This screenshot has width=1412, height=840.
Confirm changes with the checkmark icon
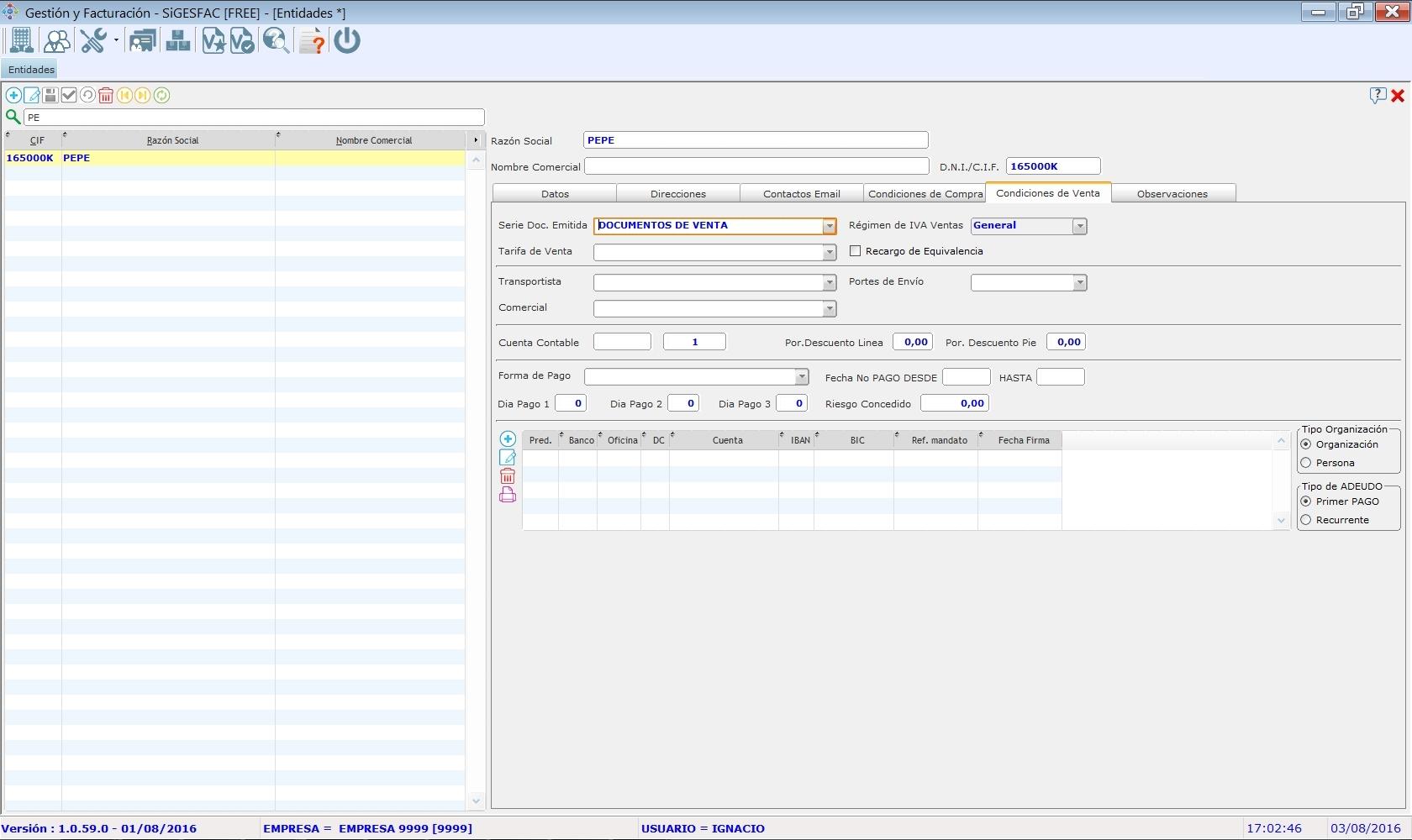69,95
